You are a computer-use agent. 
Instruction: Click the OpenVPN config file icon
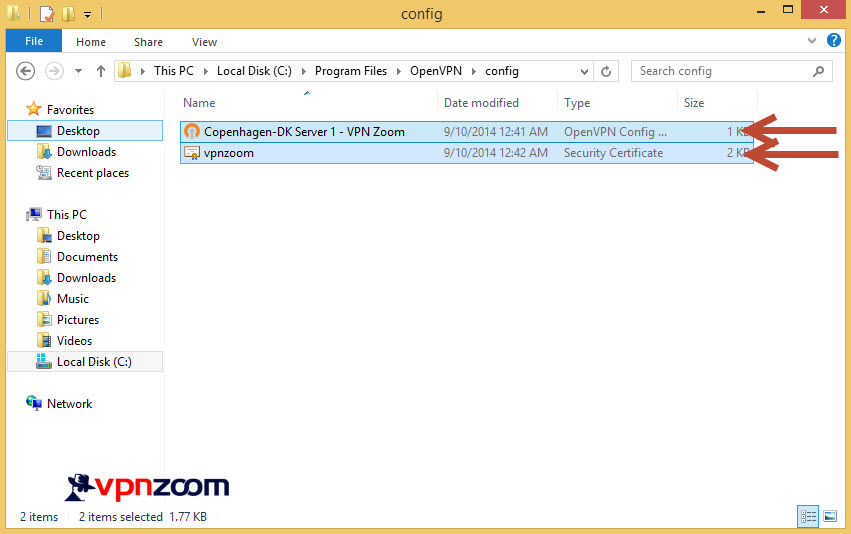pos(192,131)
